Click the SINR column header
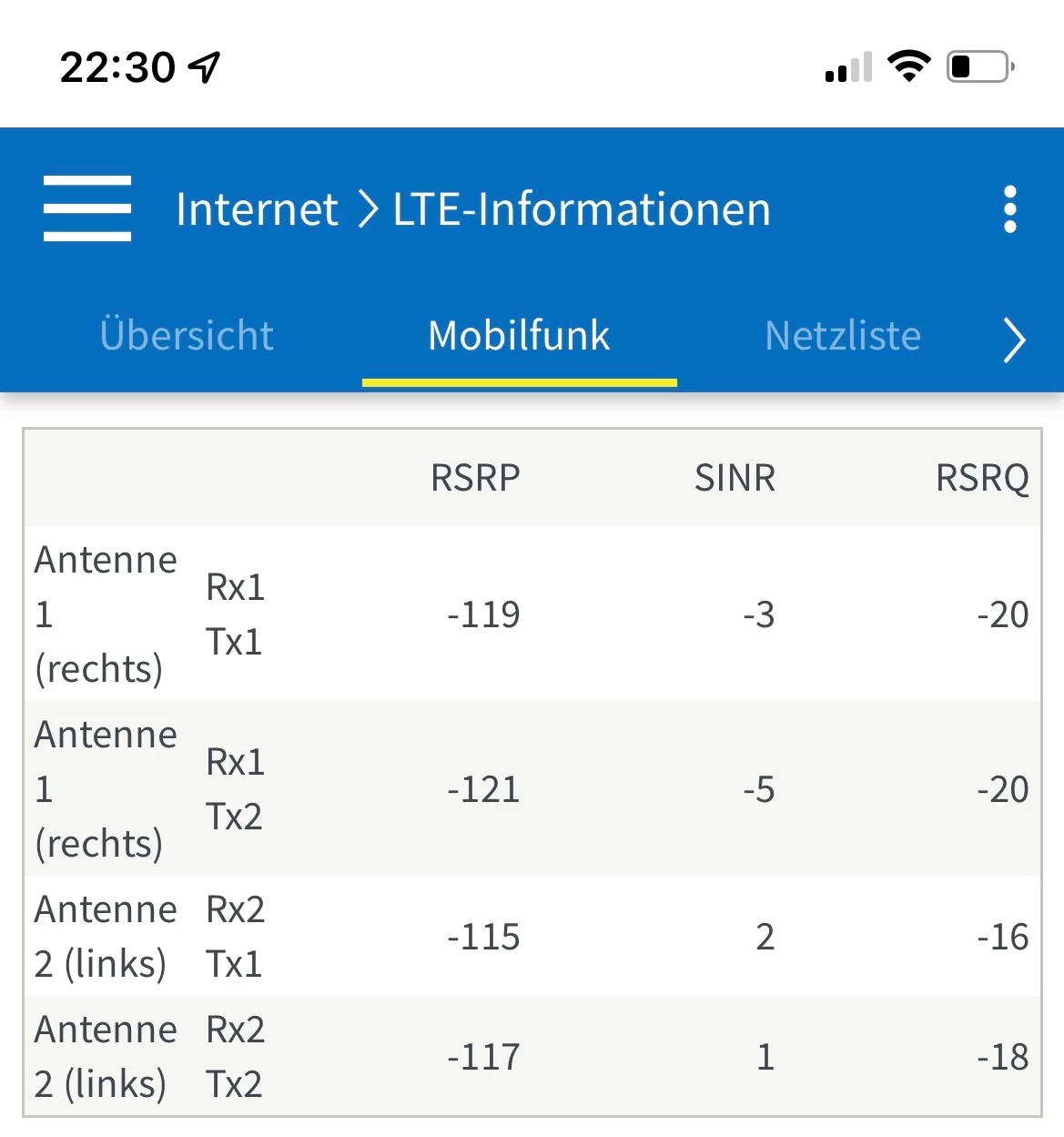The height and width of the screenshot is (1137, 1064). (x=735, y=478)
